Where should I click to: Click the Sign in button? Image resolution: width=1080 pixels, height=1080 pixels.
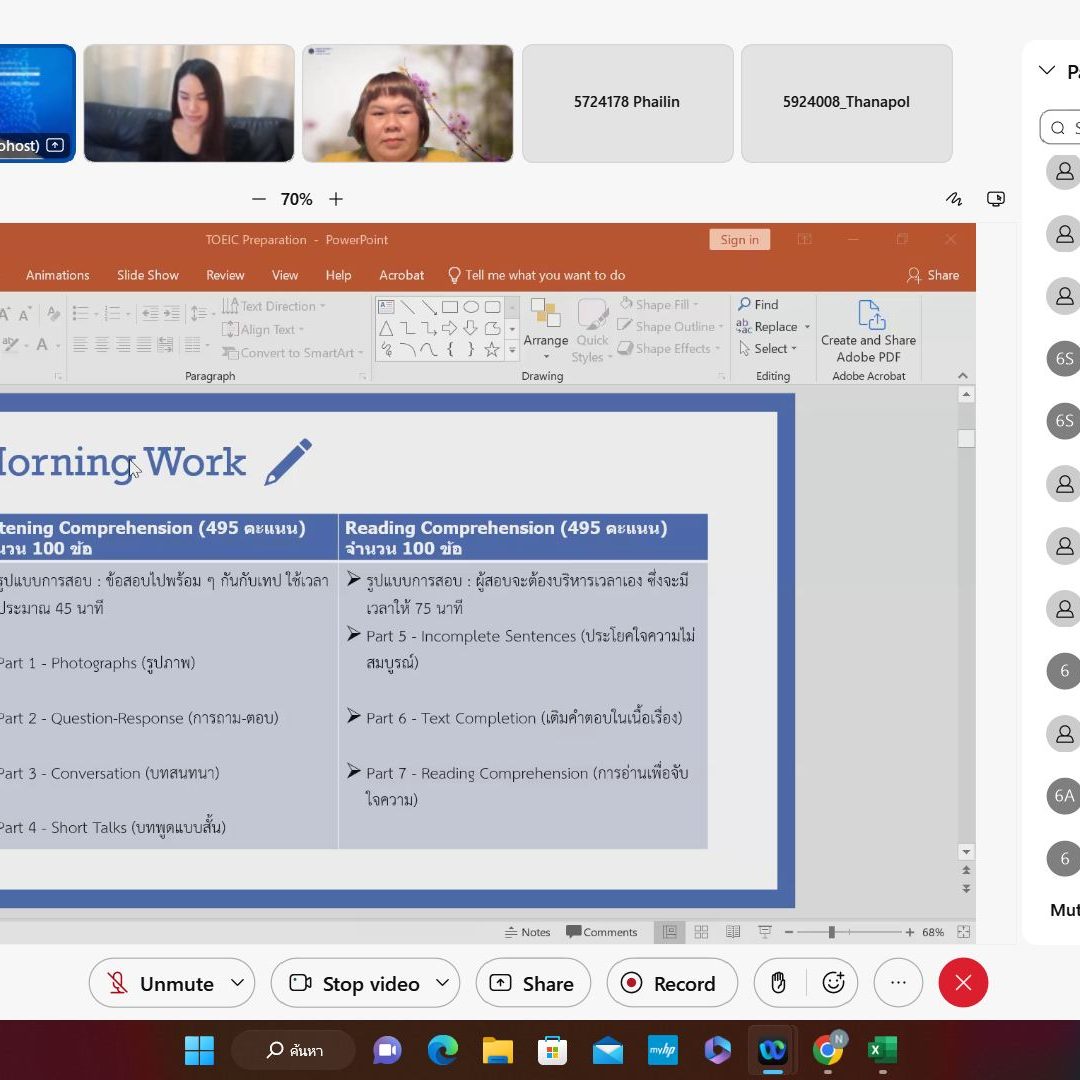coord(739,240)
